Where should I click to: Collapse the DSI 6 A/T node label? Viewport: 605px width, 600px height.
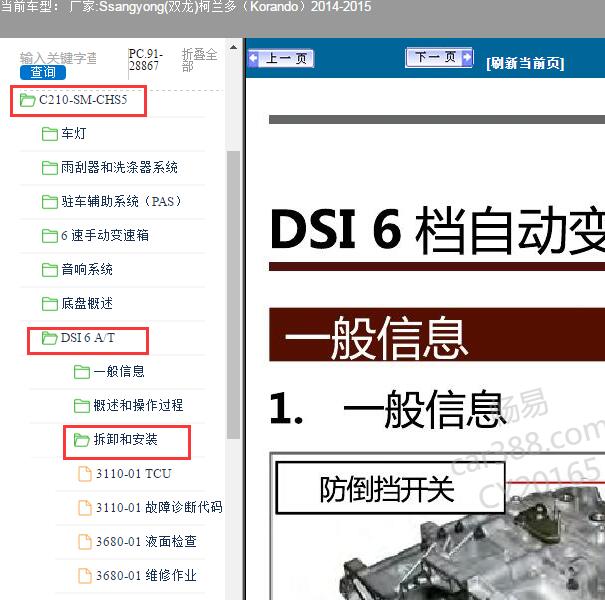[88, 338]
